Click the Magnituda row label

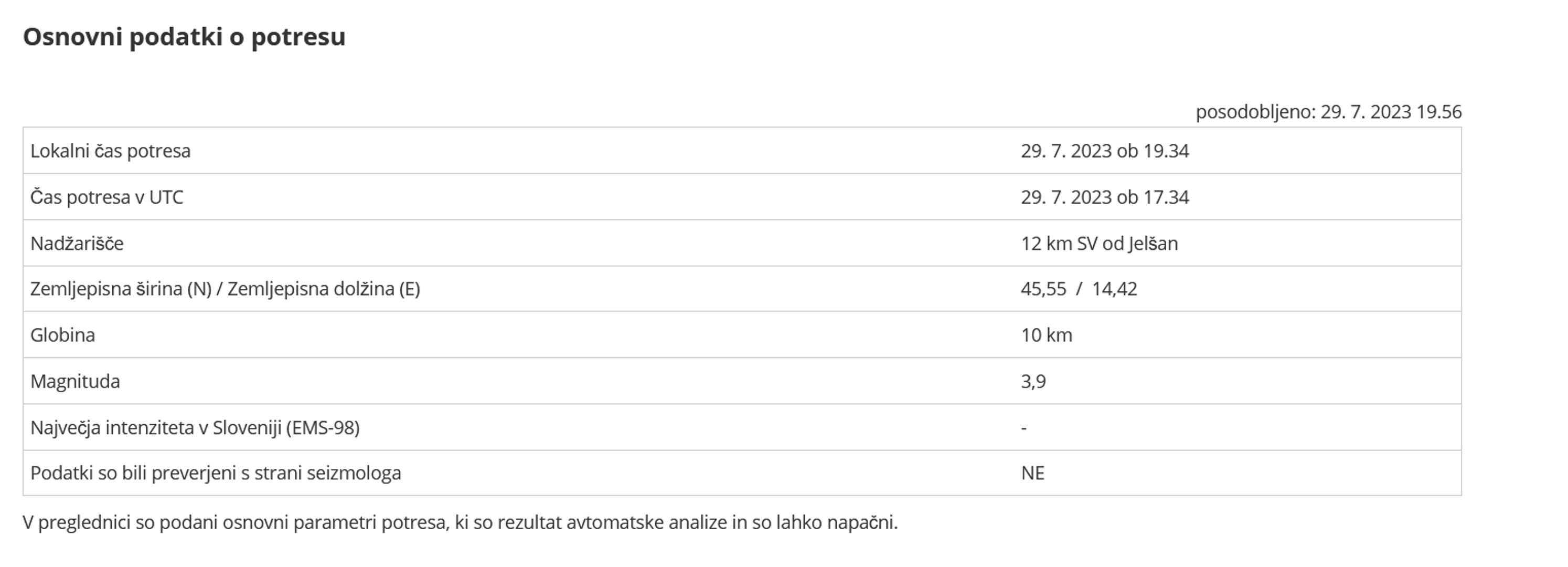75,381
